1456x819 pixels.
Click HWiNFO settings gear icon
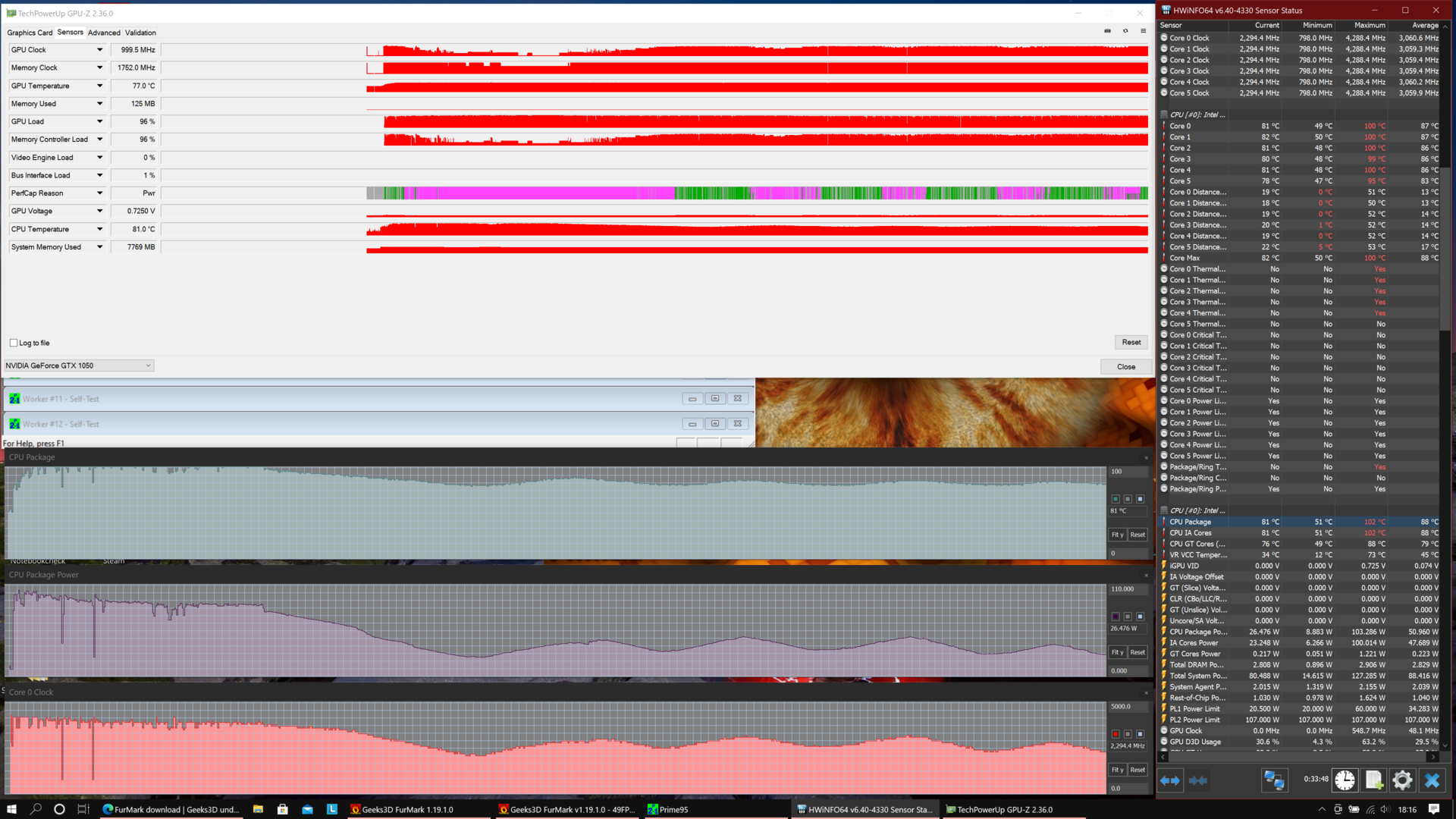pos(1402,780)
